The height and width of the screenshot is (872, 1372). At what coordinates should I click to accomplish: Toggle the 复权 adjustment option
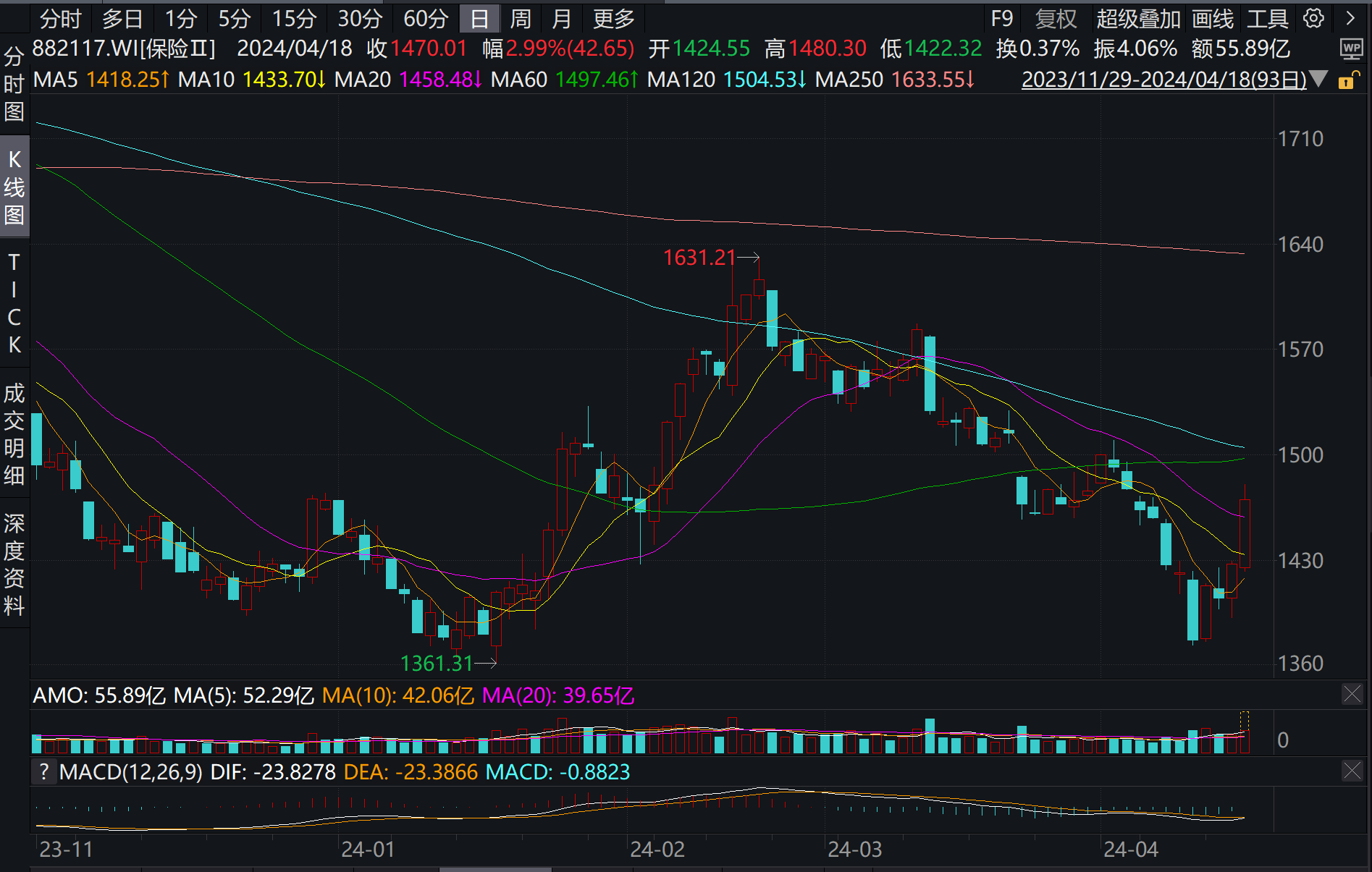click(x=1056, y=19)
